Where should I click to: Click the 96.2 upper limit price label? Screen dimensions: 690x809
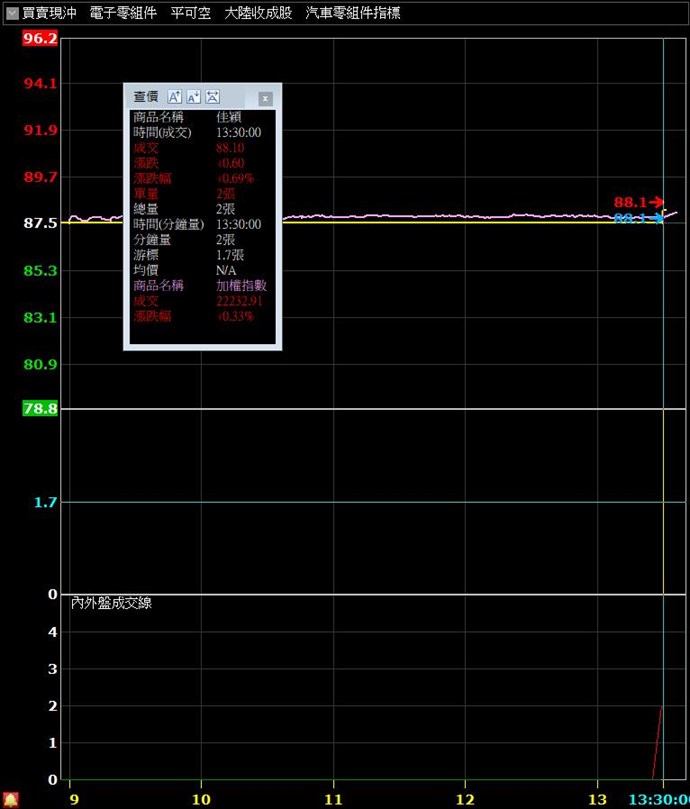(x=40, y=38)
